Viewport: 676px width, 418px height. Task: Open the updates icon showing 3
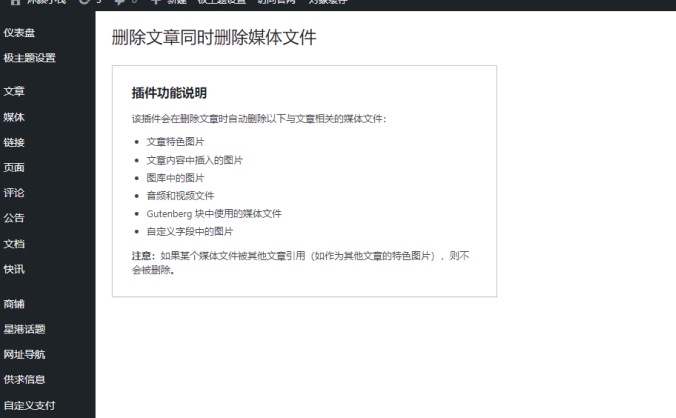coord(84,3)
